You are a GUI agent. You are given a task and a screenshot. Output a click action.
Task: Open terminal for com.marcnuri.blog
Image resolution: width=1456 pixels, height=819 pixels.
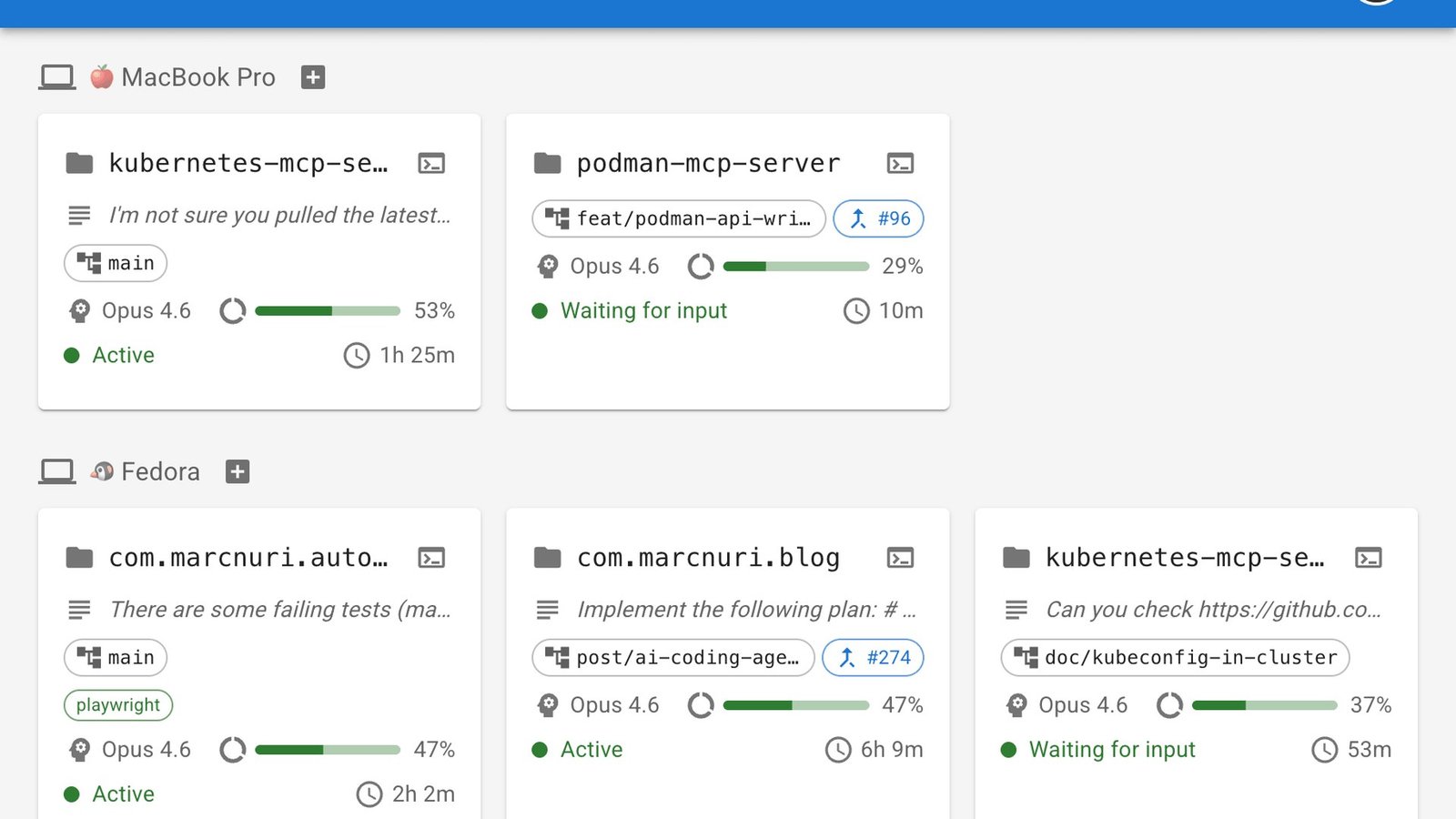(x=900, y=558)
